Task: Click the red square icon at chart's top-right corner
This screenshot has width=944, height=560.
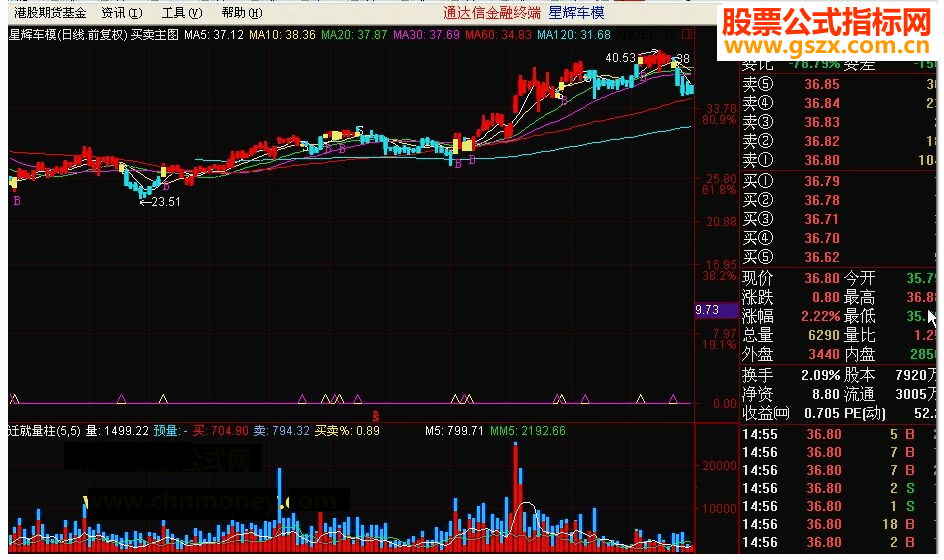Action: point(687,35)
